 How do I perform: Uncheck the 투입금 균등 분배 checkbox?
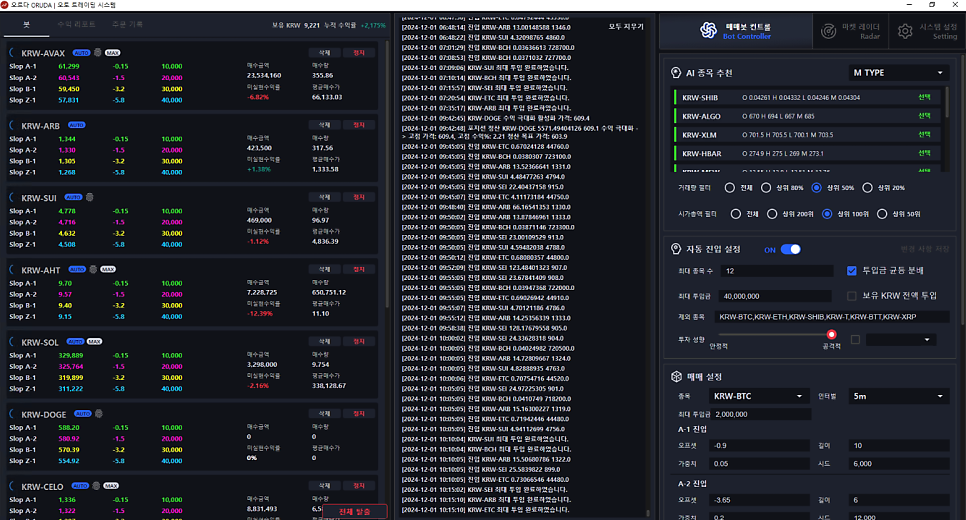[851, 270]
